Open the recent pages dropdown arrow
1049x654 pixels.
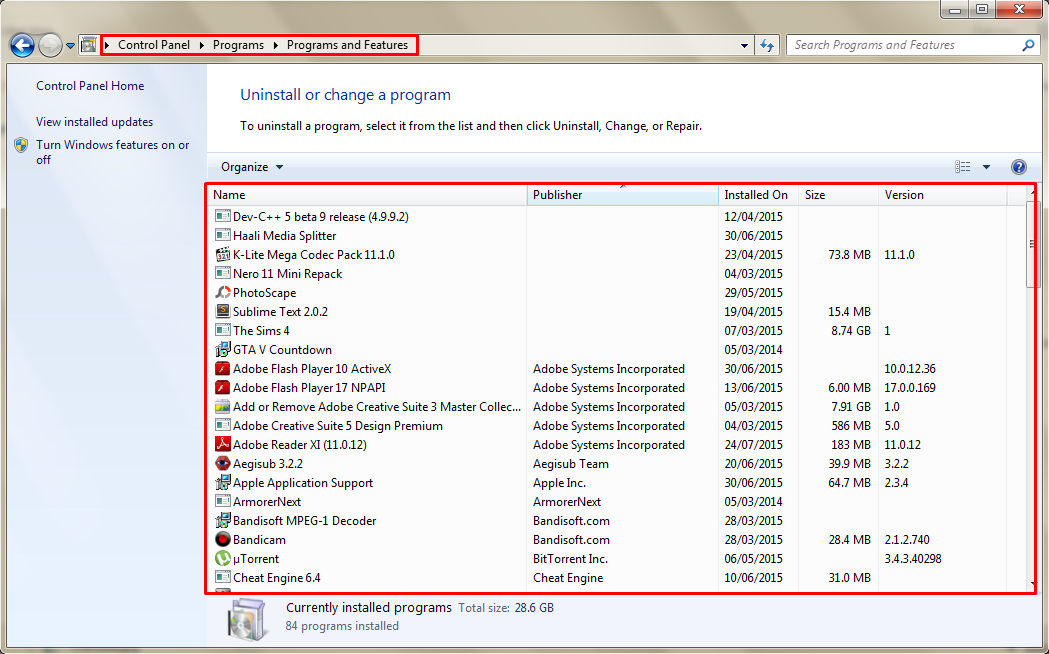(x=70, y=46)
